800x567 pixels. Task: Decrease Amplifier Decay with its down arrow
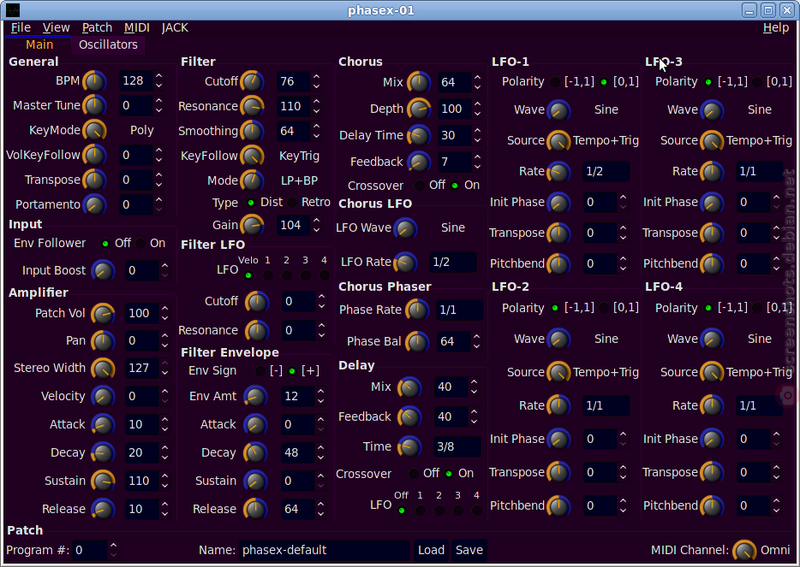point(164,457)
